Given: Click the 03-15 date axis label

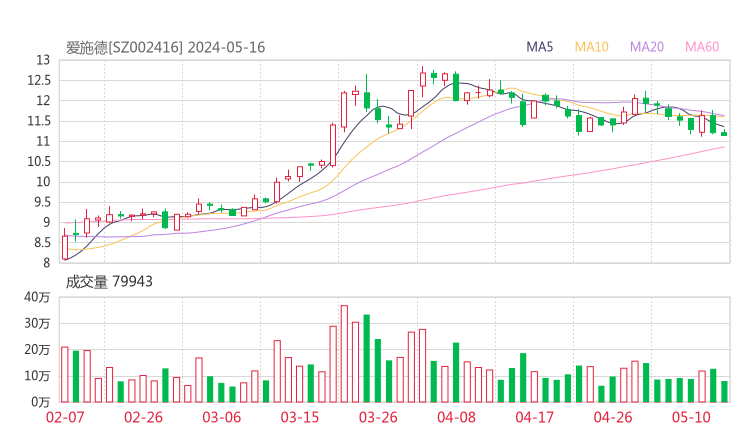Looking at the screenshot, I should pyautogui.click(x=300, y=417).
